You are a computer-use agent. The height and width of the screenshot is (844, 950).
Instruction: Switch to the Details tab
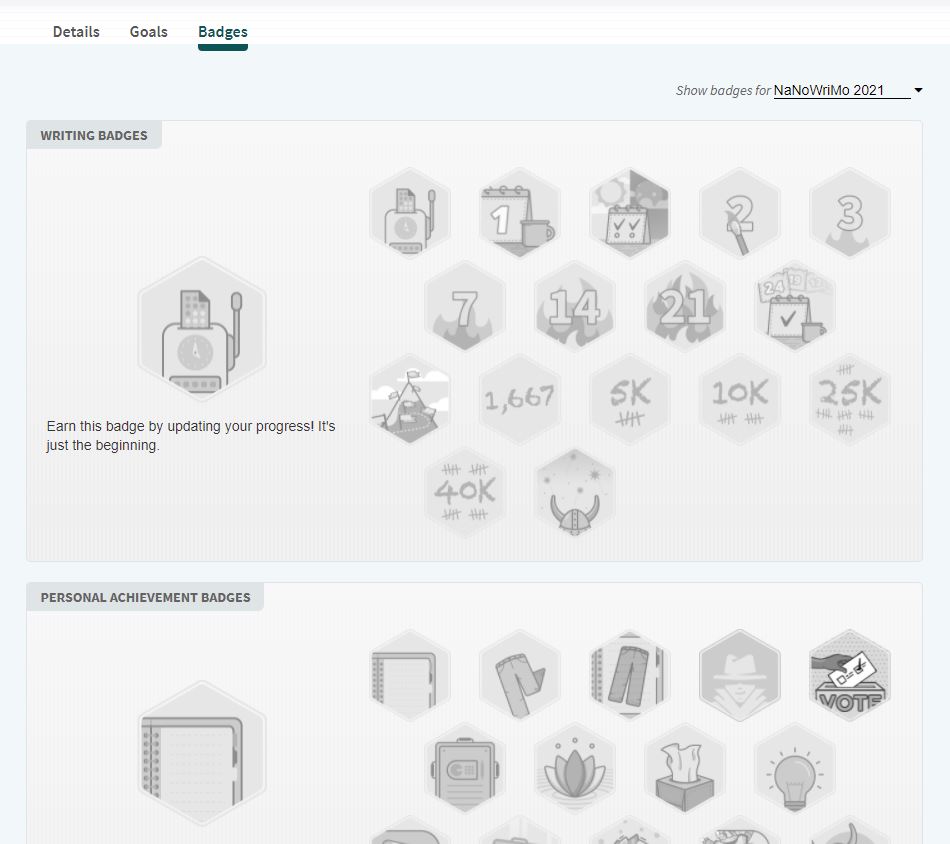tap(76, 31)
